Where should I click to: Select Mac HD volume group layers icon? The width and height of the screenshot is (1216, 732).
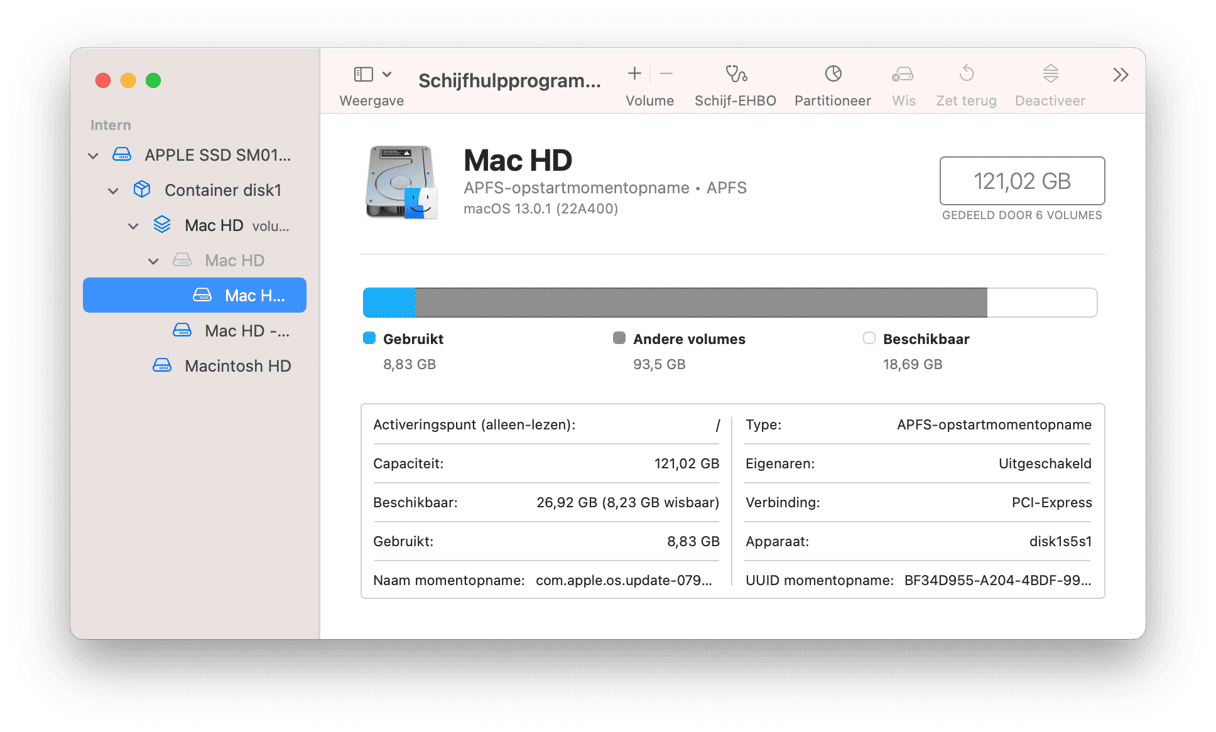click(x=162, y=225)
